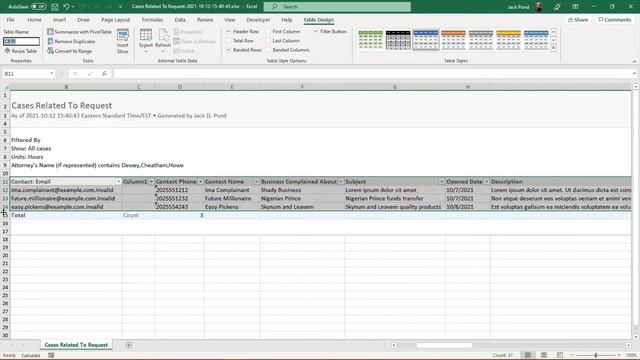Click Convert to Range

(69, 51)
